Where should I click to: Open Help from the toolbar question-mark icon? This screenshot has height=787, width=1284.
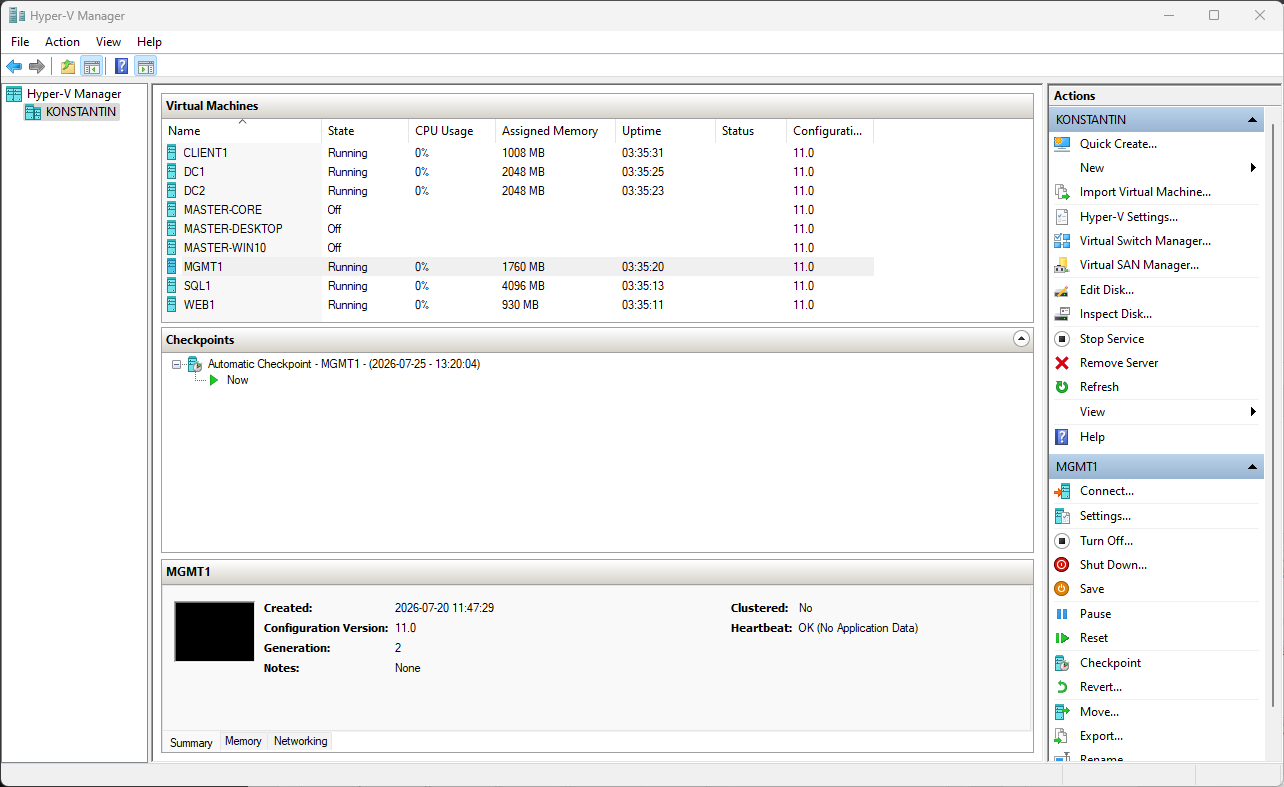pos(121,67)
